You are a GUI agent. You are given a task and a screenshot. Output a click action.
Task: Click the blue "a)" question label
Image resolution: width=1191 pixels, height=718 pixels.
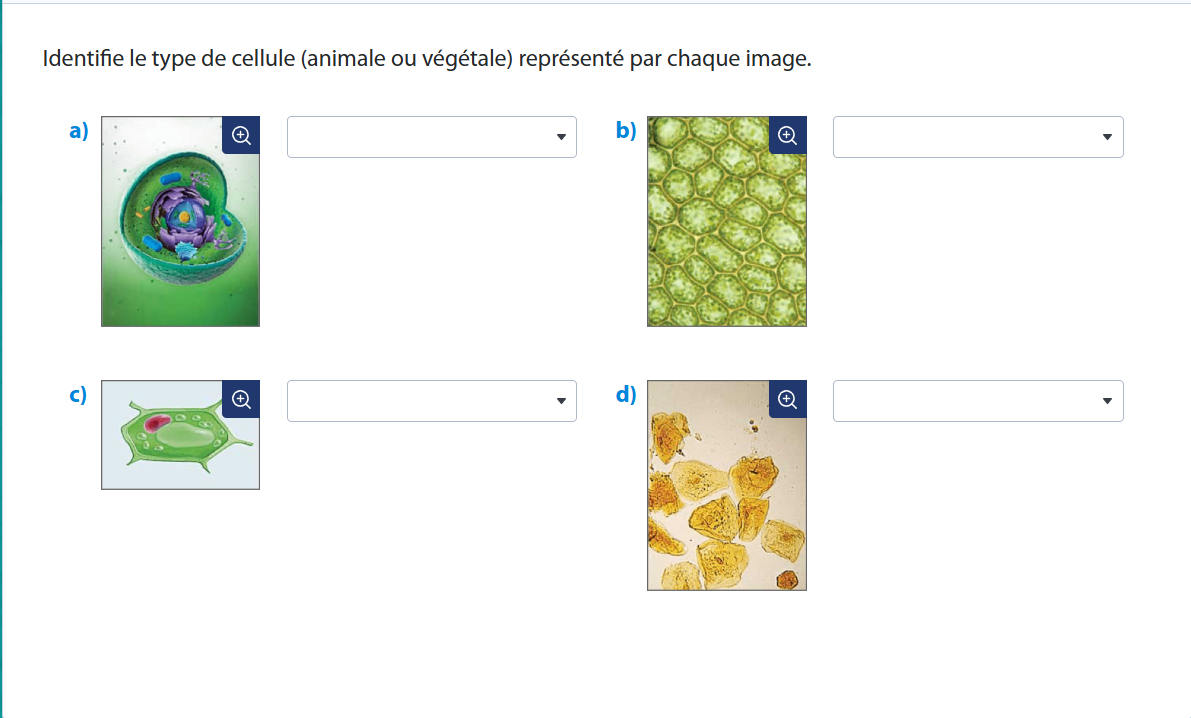(79, 130)
